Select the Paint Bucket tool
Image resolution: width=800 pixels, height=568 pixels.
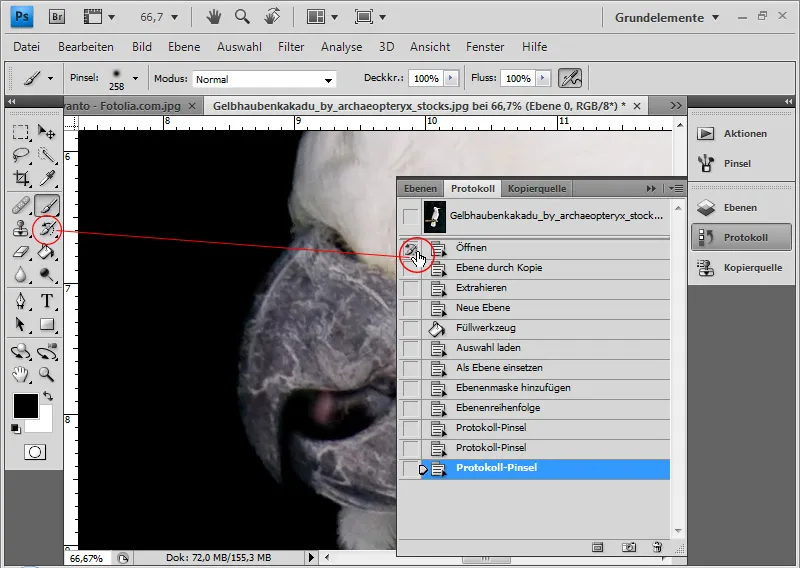click(47, 252)
